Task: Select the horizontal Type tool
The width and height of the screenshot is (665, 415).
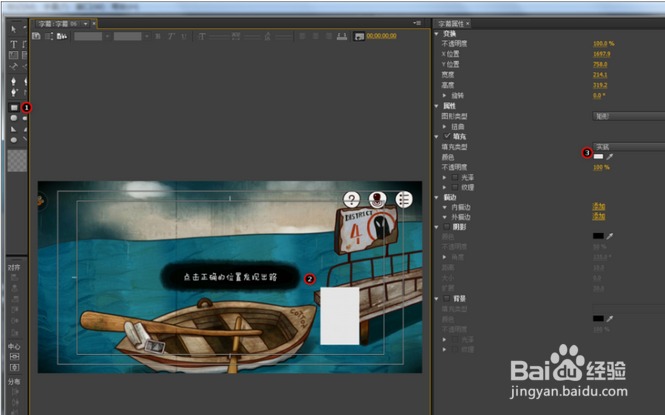Action: pyautogui.click(x=14, y=44)
